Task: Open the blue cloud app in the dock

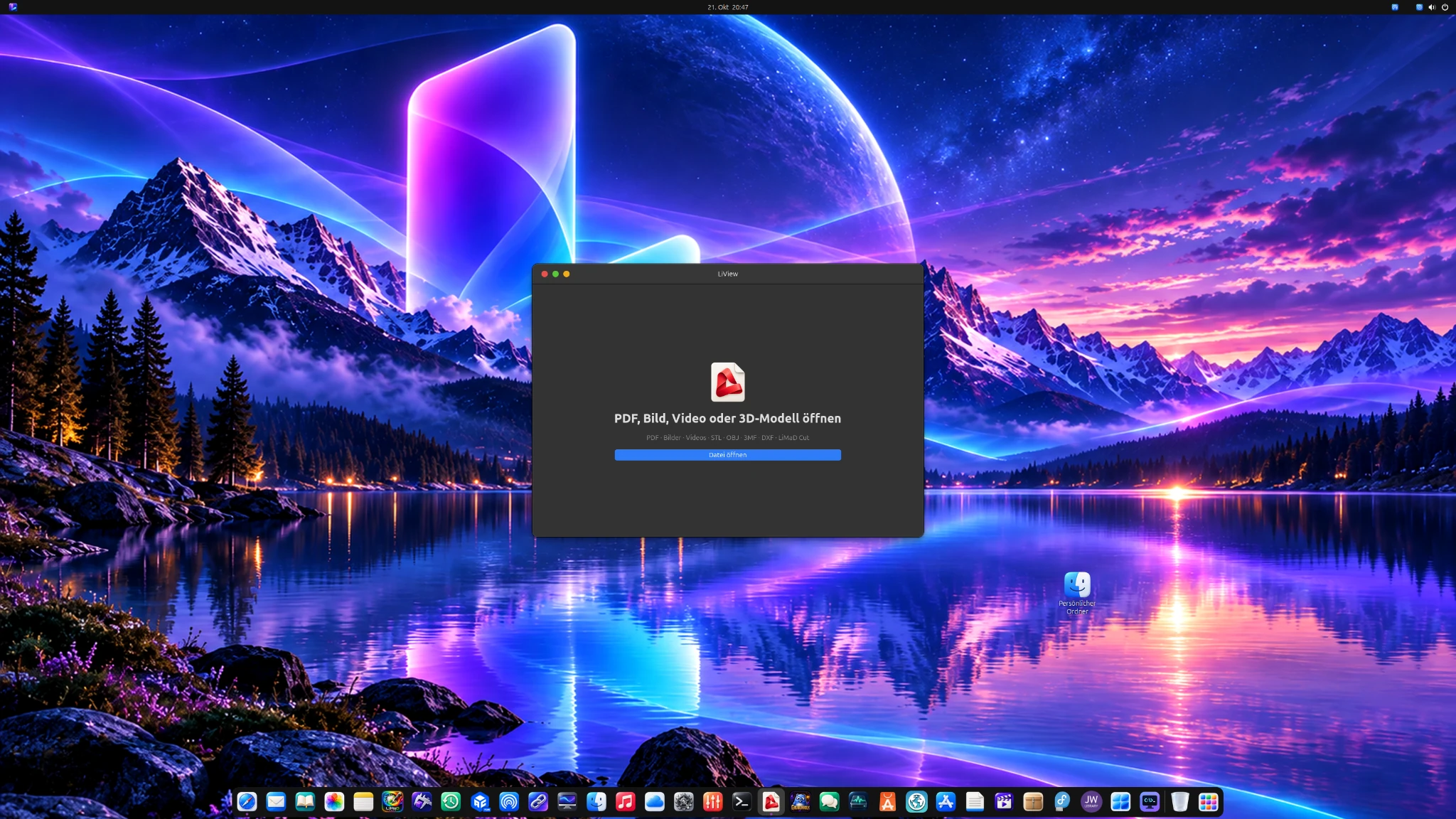Action: [x=655, y=802]
